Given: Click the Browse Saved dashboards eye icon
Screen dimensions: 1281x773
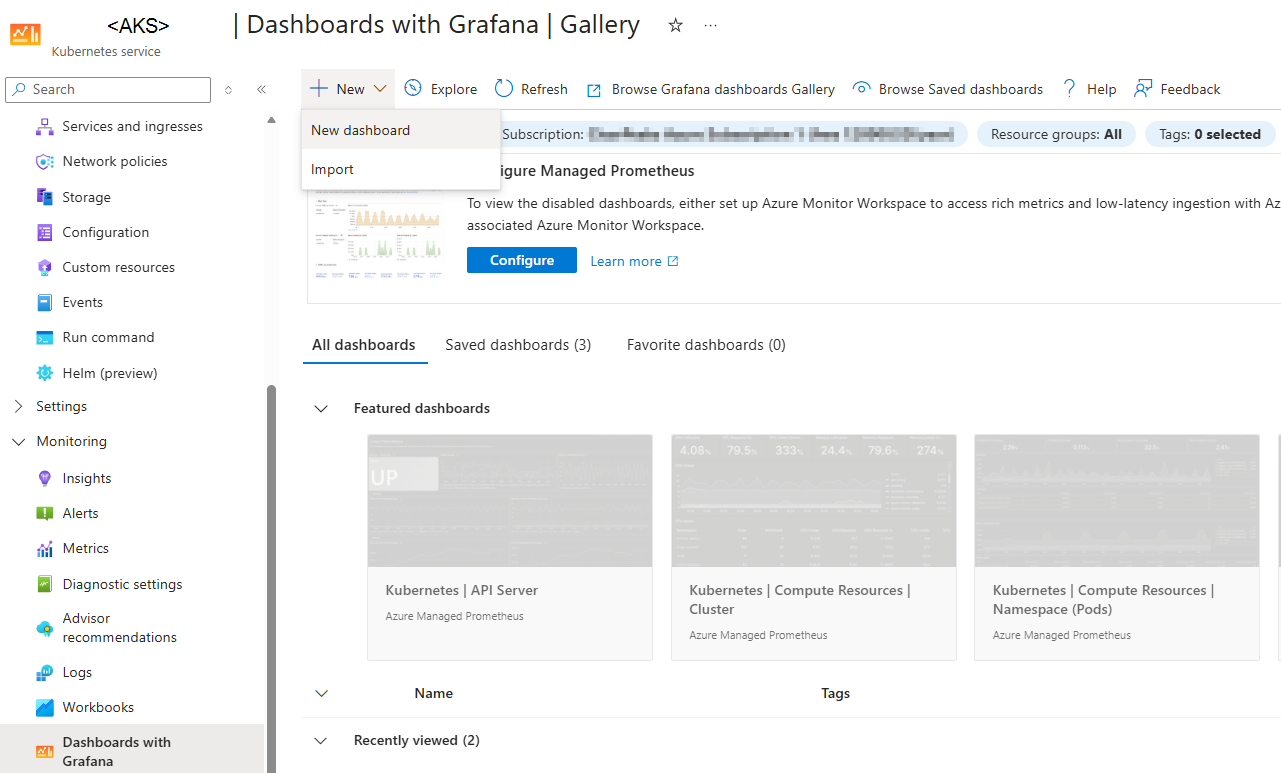Looking at the screenshot, I should (x=861, y=89).
